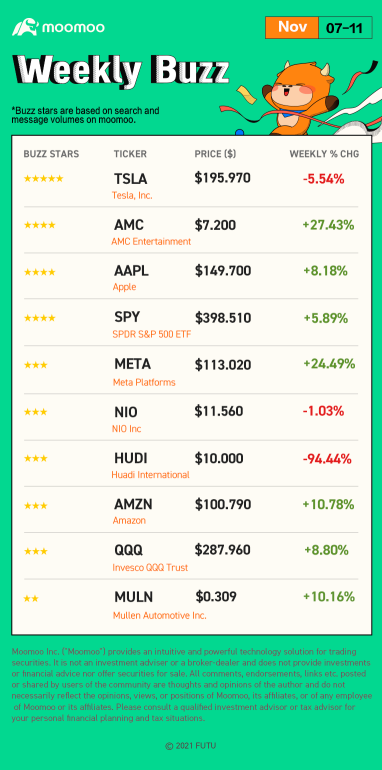Click the orange bull mascot illustration

tap(299, 98)
